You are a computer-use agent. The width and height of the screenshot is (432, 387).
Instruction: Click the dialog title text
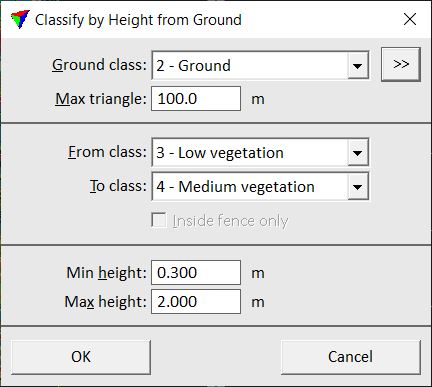(x=138, y=20)
